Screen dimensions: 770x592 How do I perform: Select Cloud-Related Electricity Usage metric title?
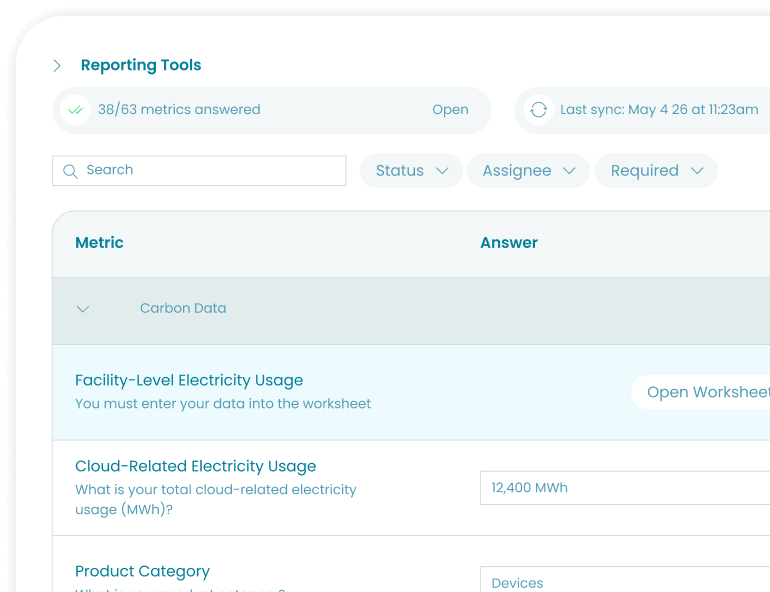[195, 466]
